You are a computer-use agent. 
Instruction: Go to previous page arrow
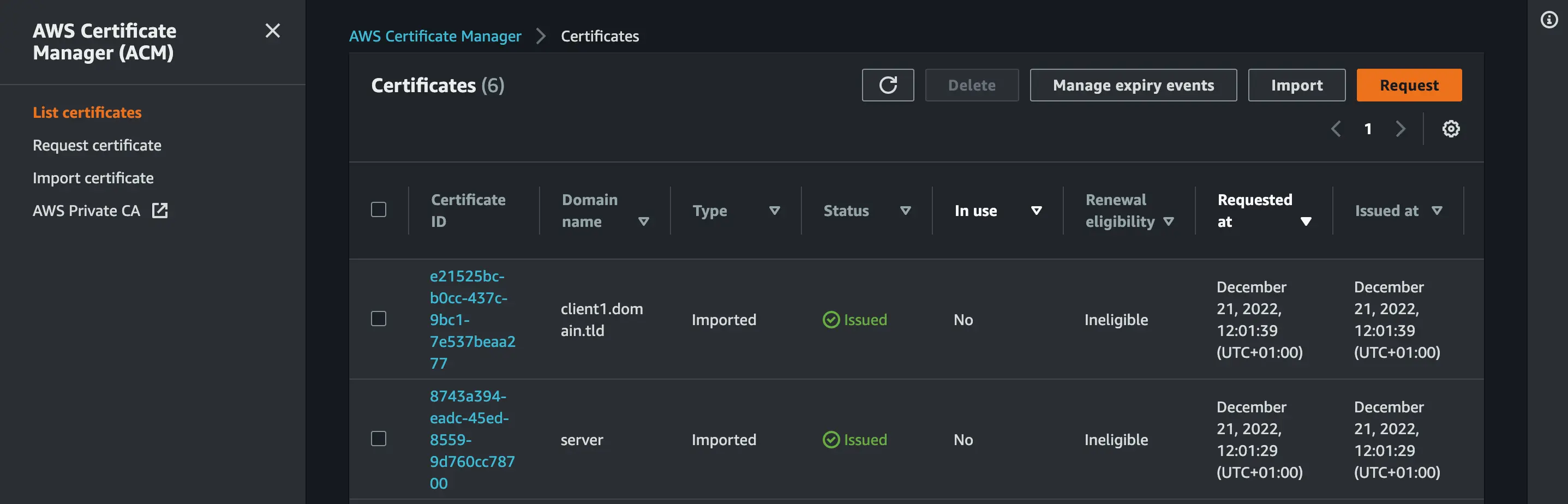(1336, 128)
